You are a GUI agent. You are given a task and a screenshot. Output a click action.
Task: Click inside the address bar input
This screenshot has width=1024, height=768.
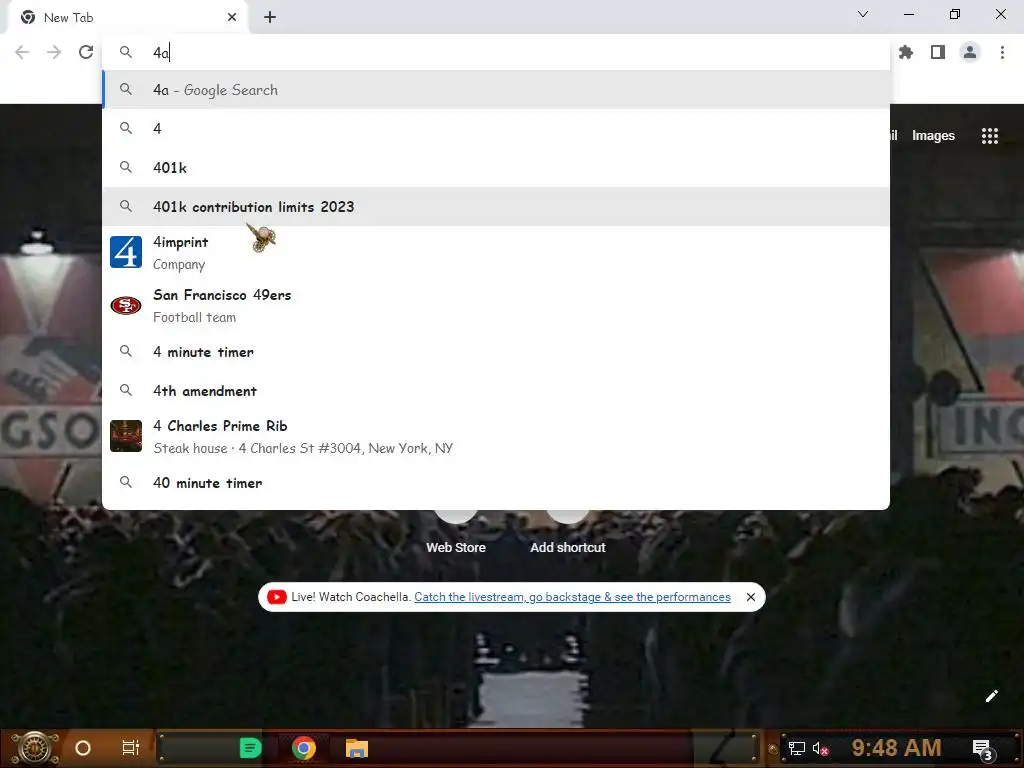click(496, 52)
